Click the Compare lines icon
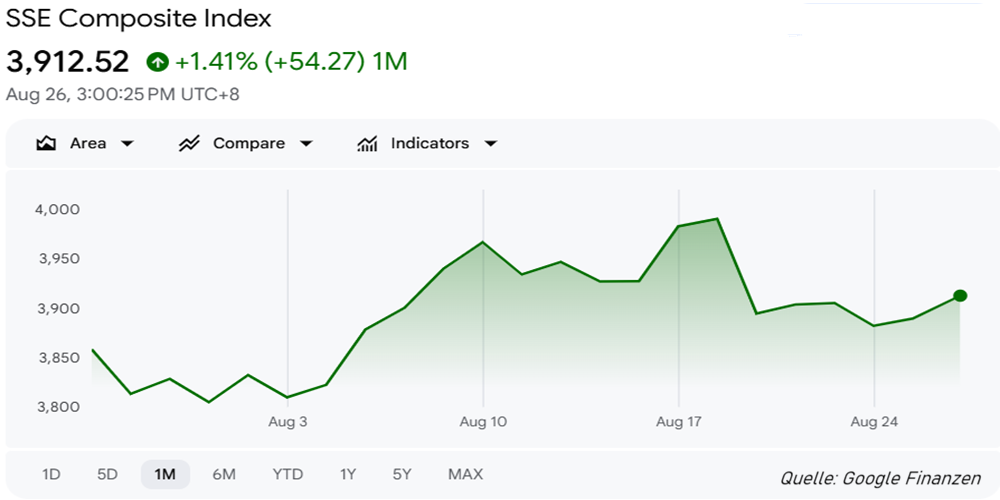Screen dimensions: 1000x500 (x=189, y=143)
